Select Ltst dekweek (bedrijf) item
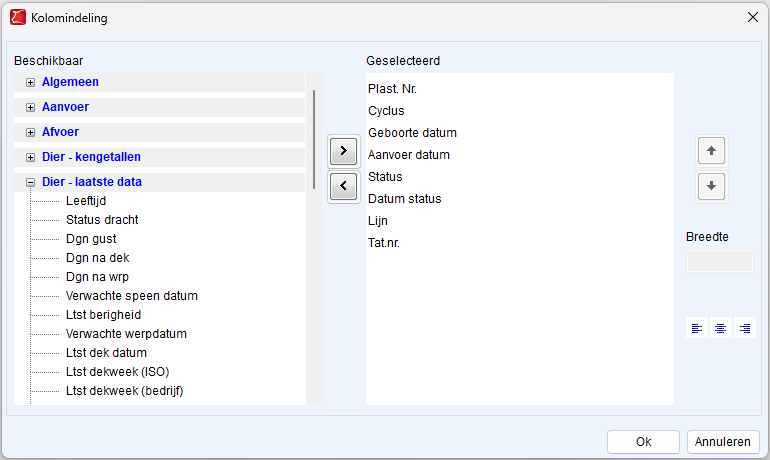This screenshot has width=770, height=460. 125,391
